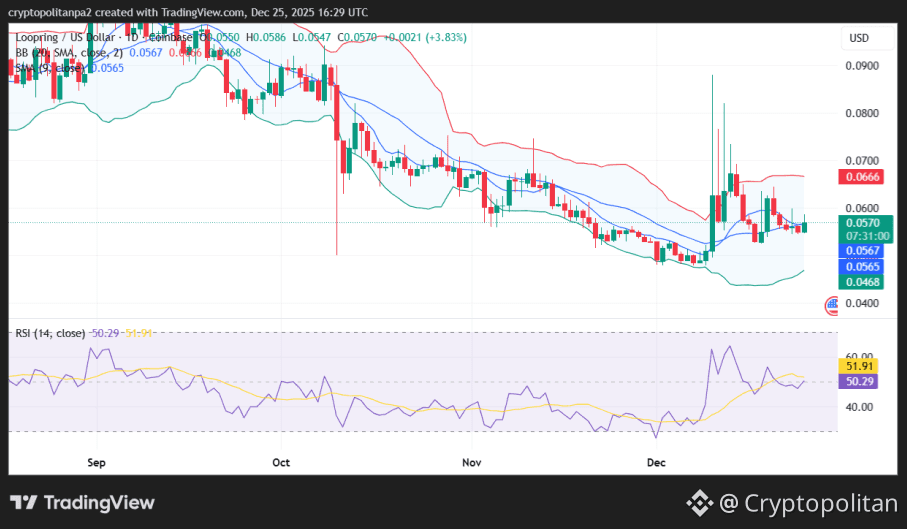Click the blue 0.0567 value in BB legend
Image resolution: width=907 pixels, height=529 pixels.
(x=146, y=53)
